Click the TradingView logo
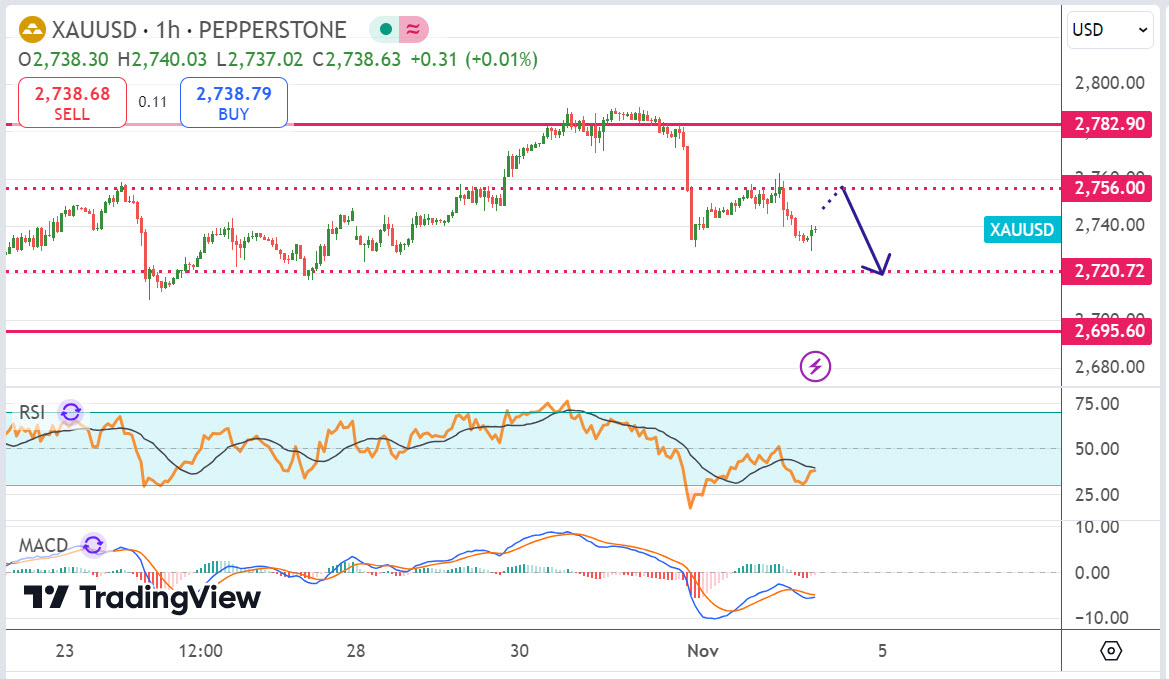 142,598
